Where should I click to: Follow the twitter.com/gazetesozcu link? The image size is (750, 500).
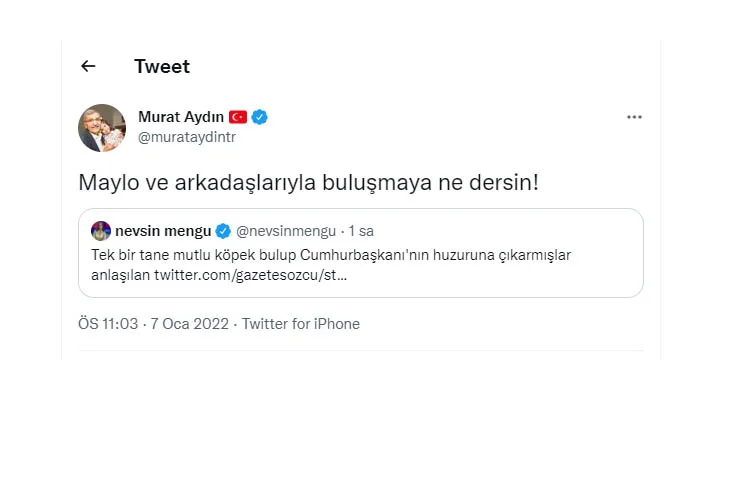(x=250, y=274)
